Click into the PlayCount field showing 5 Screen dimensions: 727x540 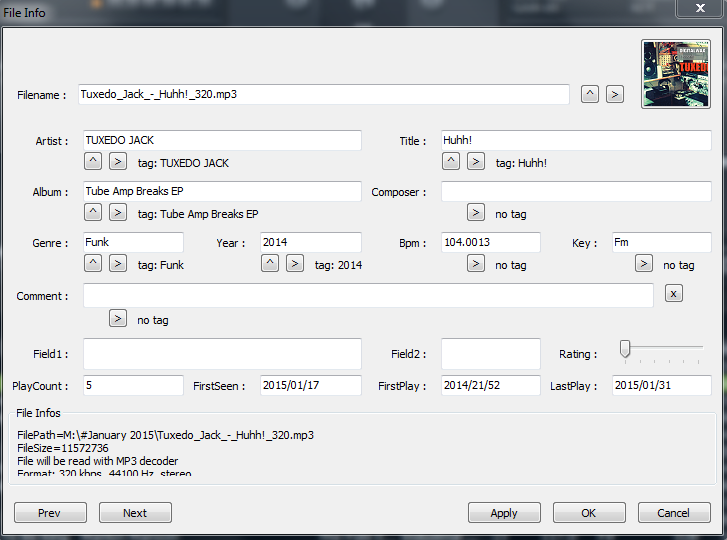134,385
